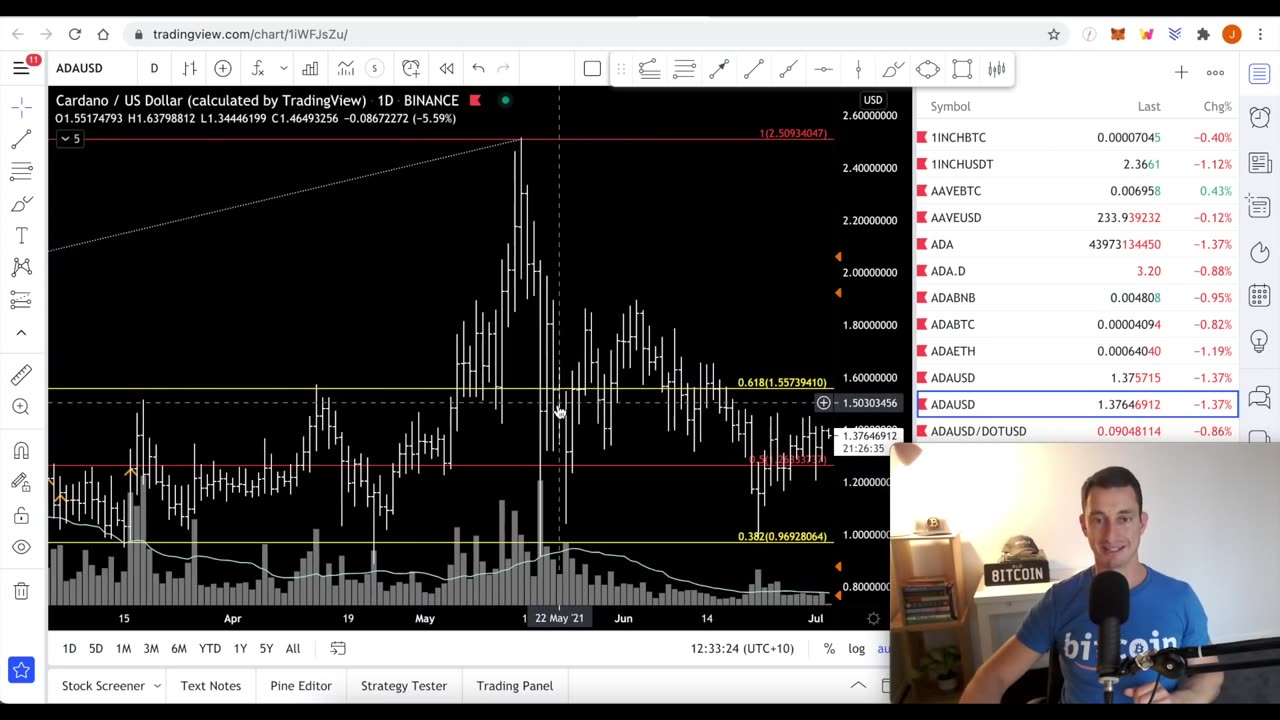This screenshot has width=1280, height=720.
Task: Open the hamburger menu with 11 notifications
Action: tap(21, 68)
